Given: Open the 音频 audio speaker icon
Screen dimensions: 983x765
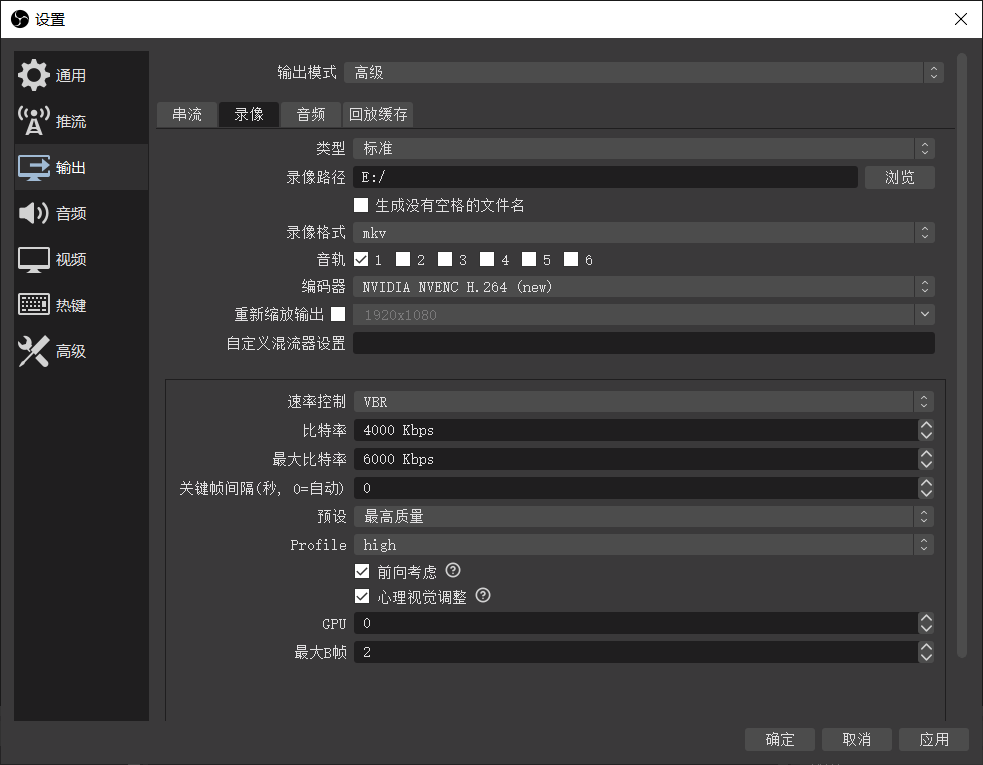Looking at the screenshot, I should click(x=33, y=213).
